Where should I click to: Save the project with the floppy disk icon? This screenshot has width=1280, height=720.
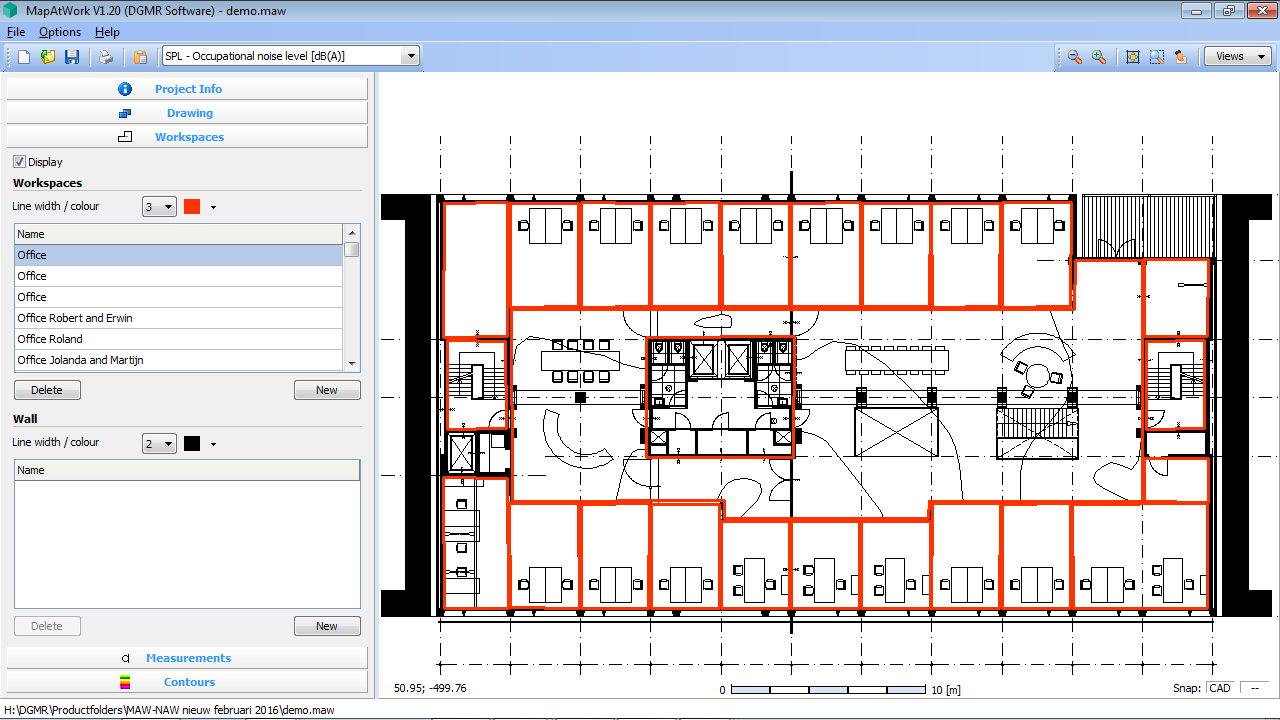click(x=72, y=57)
